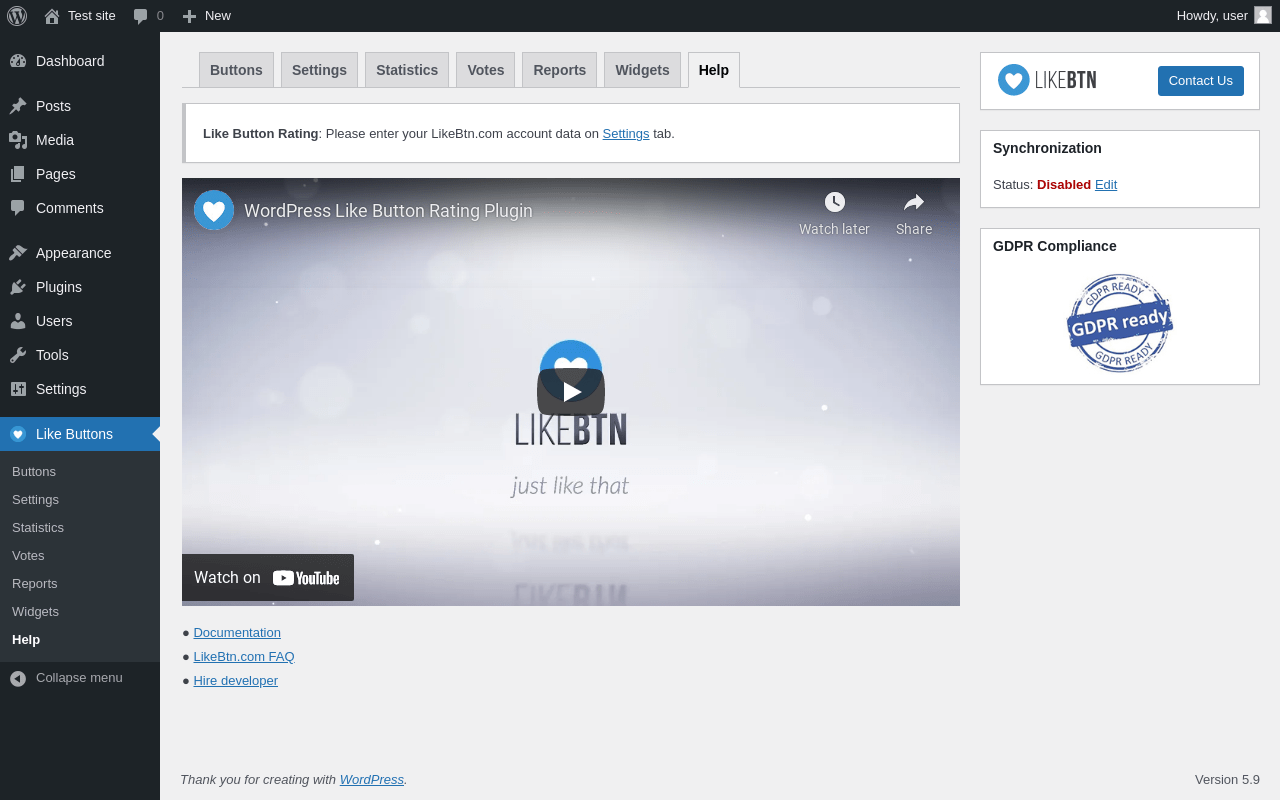Image resolution: width=1280 pixels, height=800 pixels.
Task: Click the user avatar next to Howdy, user
Action: (x=1263, y=15)
